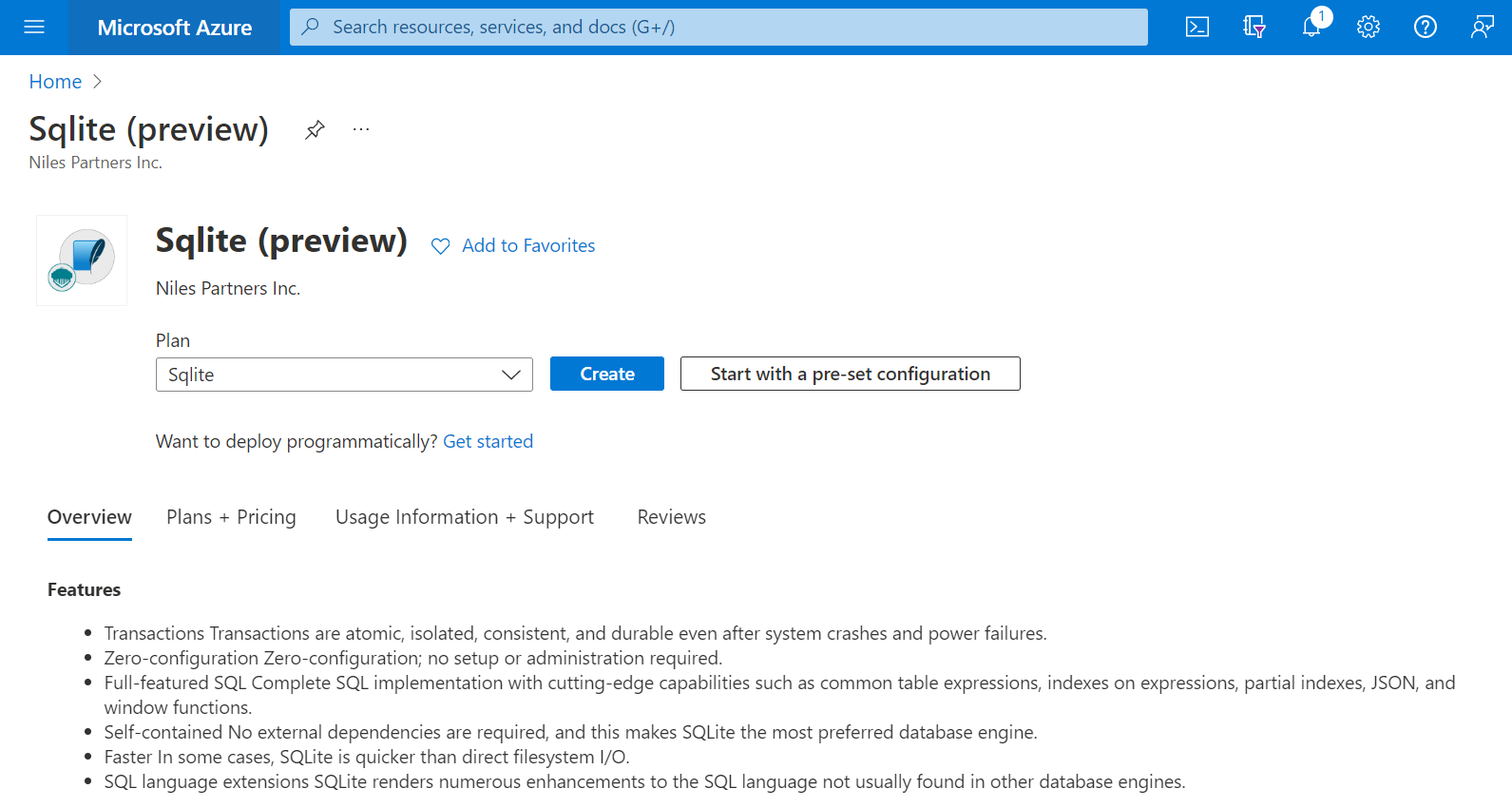Focus the search resources, services, and docs box

pyautogui.click(x=718, y=27)
